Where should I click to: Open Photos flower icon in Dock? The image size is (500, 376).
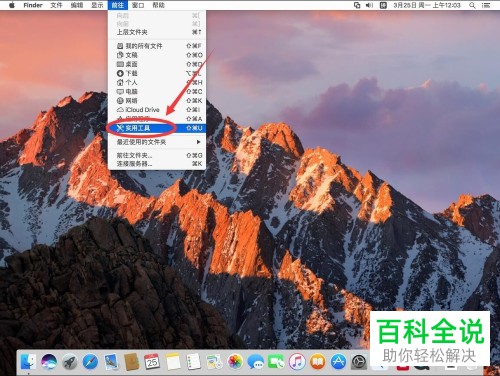point(235,362)
